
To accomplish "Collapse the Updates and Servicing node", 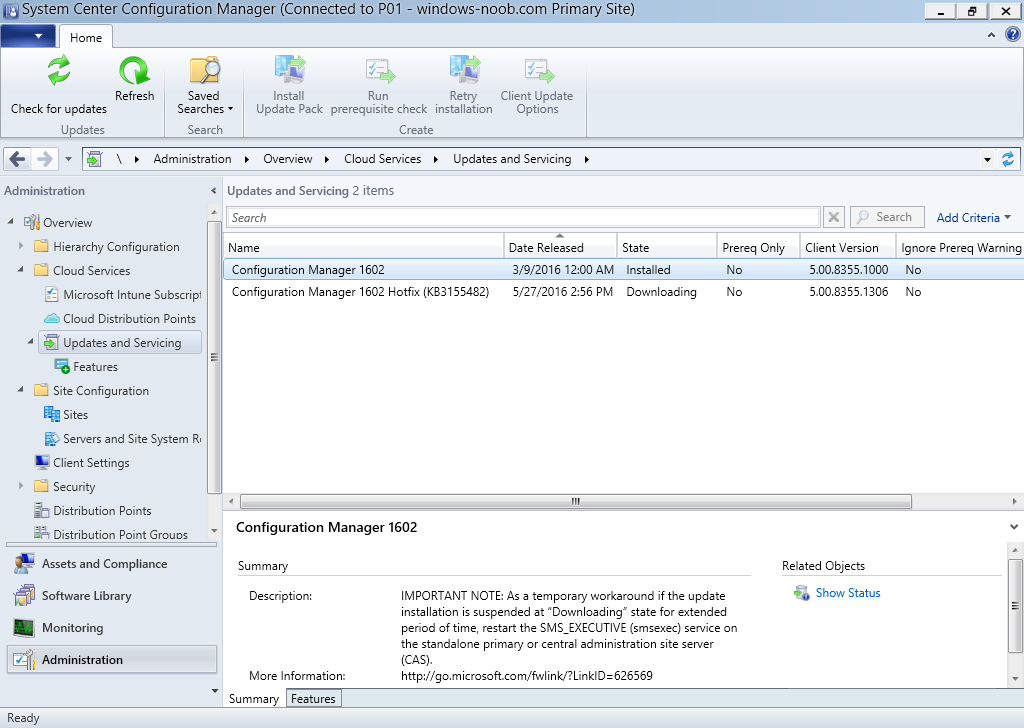I will pyautogui.click(x=31, y=342).
